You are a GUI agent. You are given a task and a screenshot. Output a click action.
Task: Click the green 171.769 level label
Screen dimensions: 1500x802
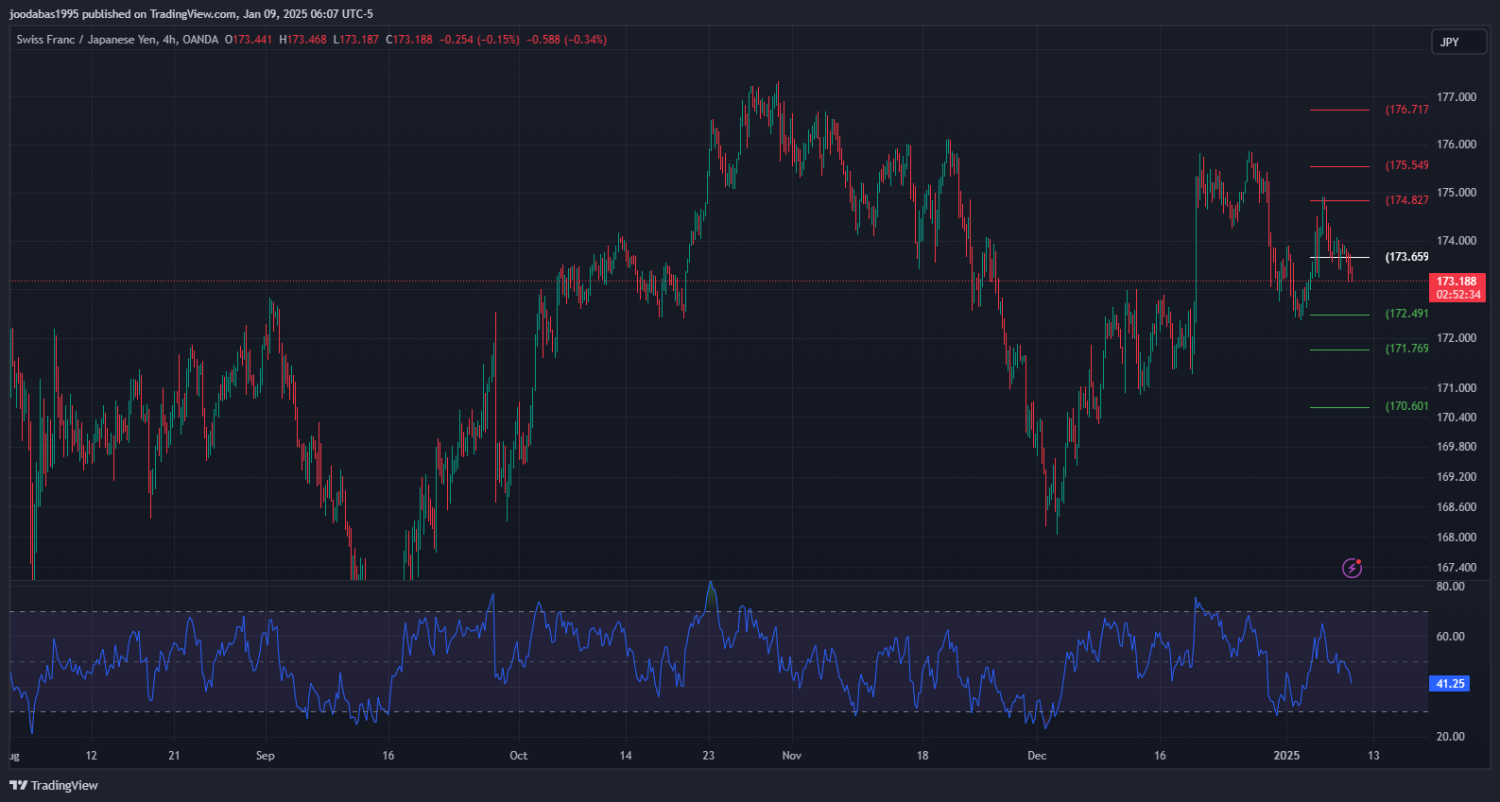(1406, 349)
